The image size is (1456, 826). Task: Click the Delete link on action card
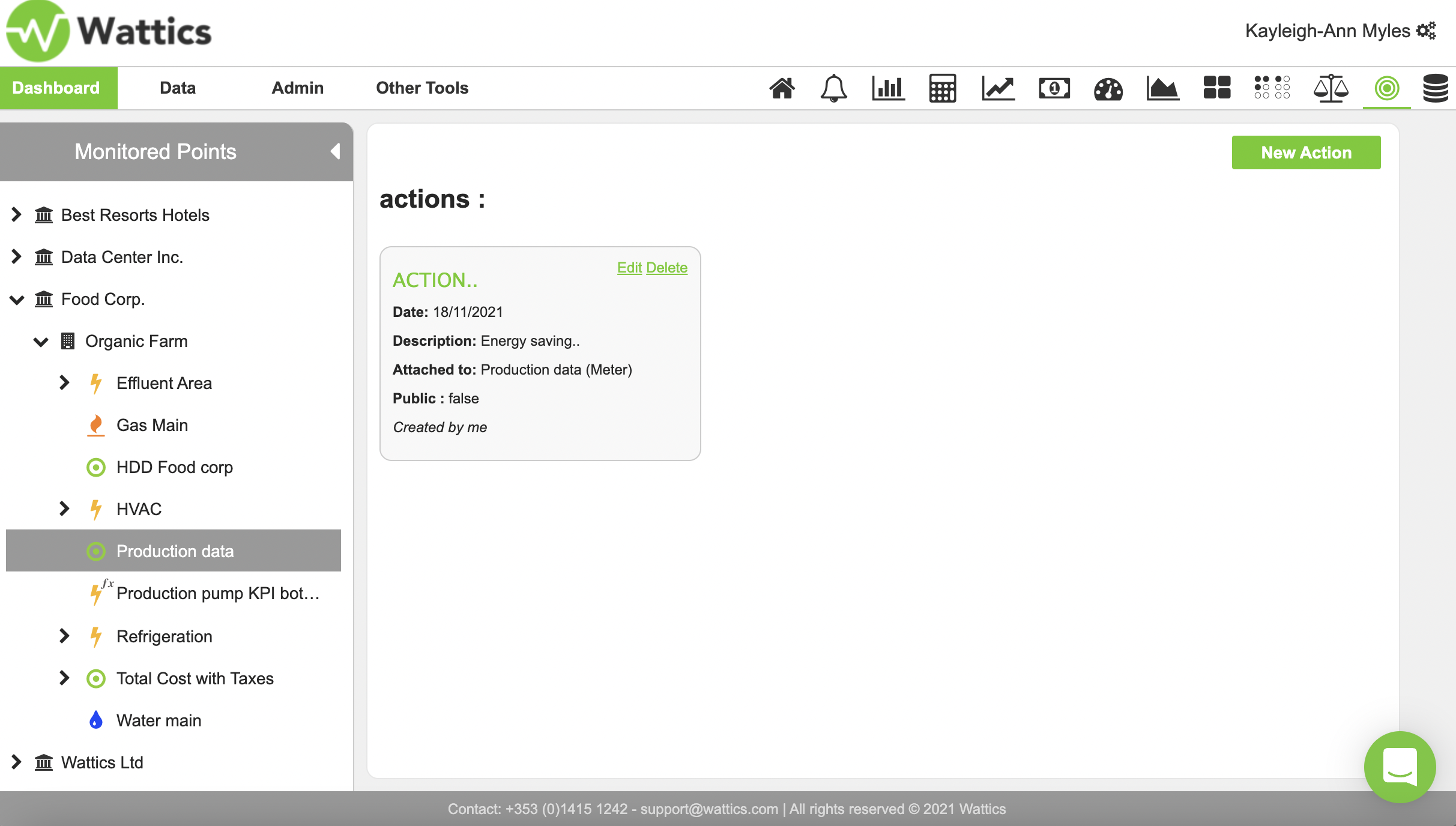(x=666, y=268)
